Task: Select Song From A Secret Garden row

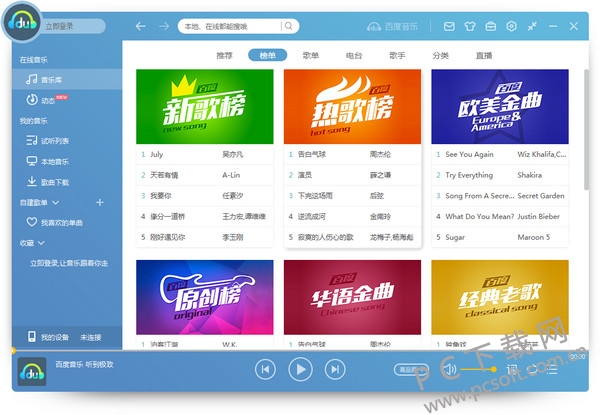Action: click(500, 196)
